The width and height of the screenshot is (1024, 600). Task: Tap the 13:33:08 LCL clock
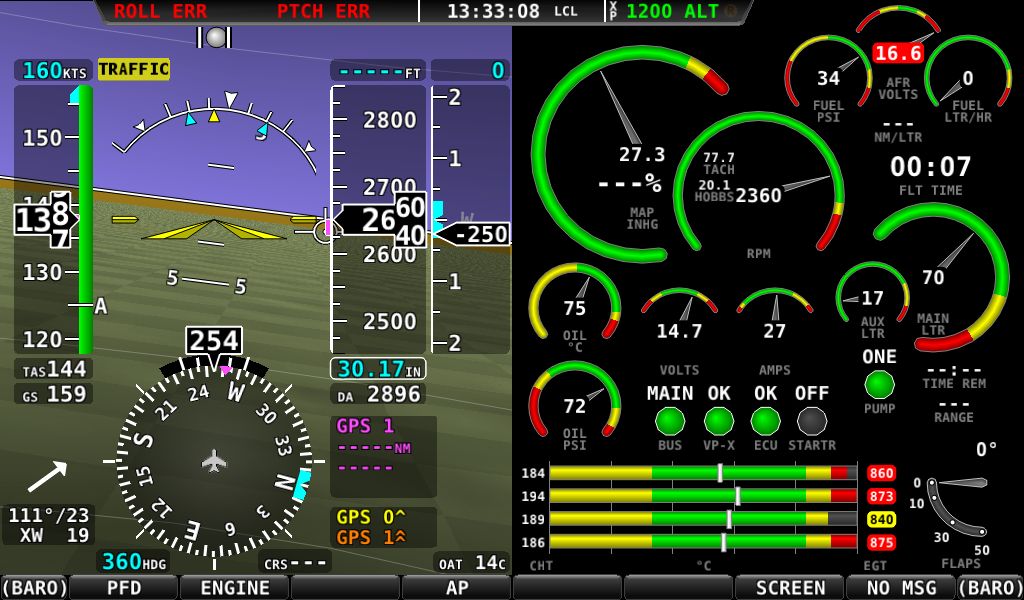pos(512,11)
